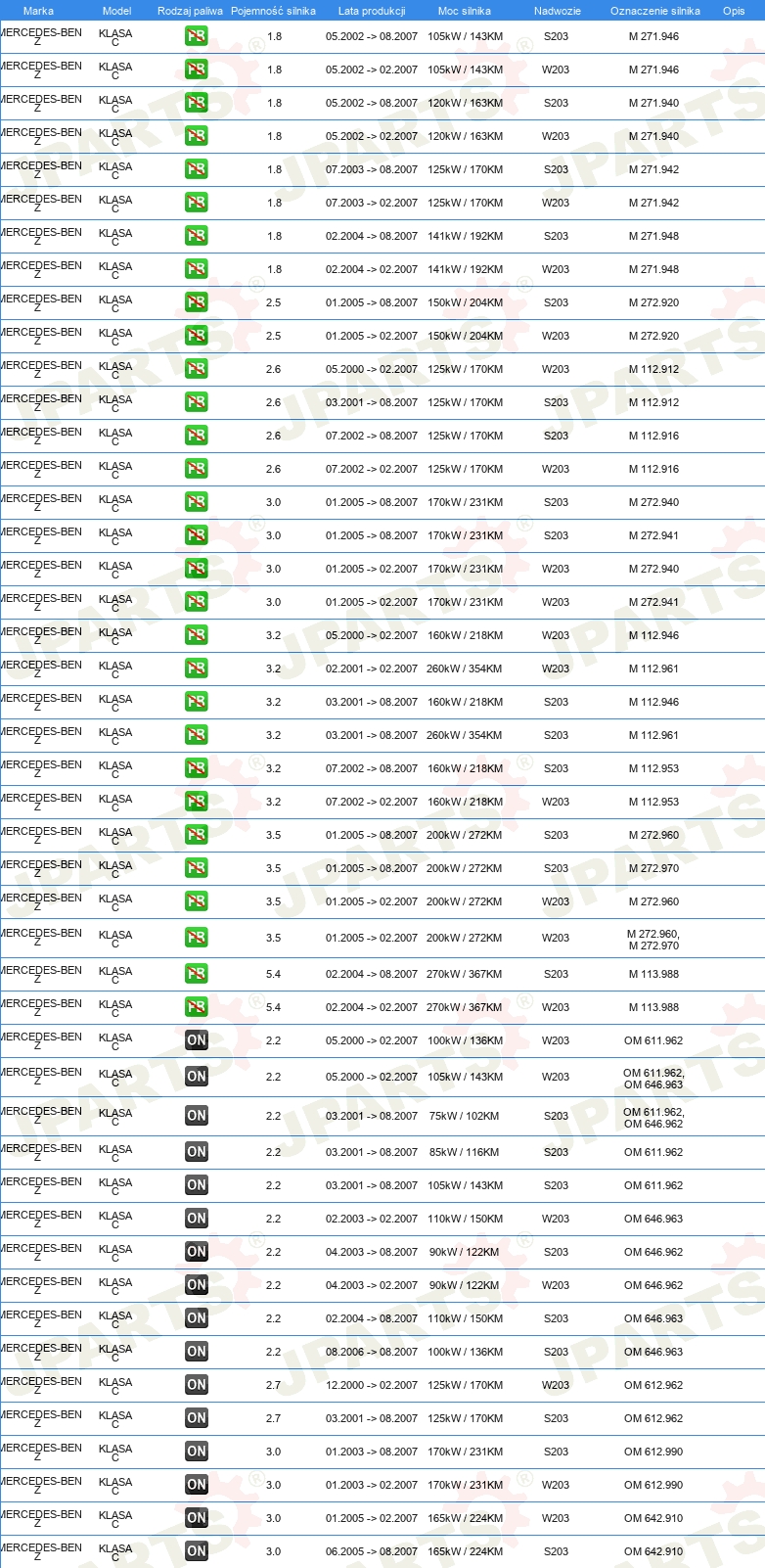Click the ON diesel icon in the 02.2003 W203 OM 646.963 row
This screenshot has height=1568, width=765.
pos(197,1219)
